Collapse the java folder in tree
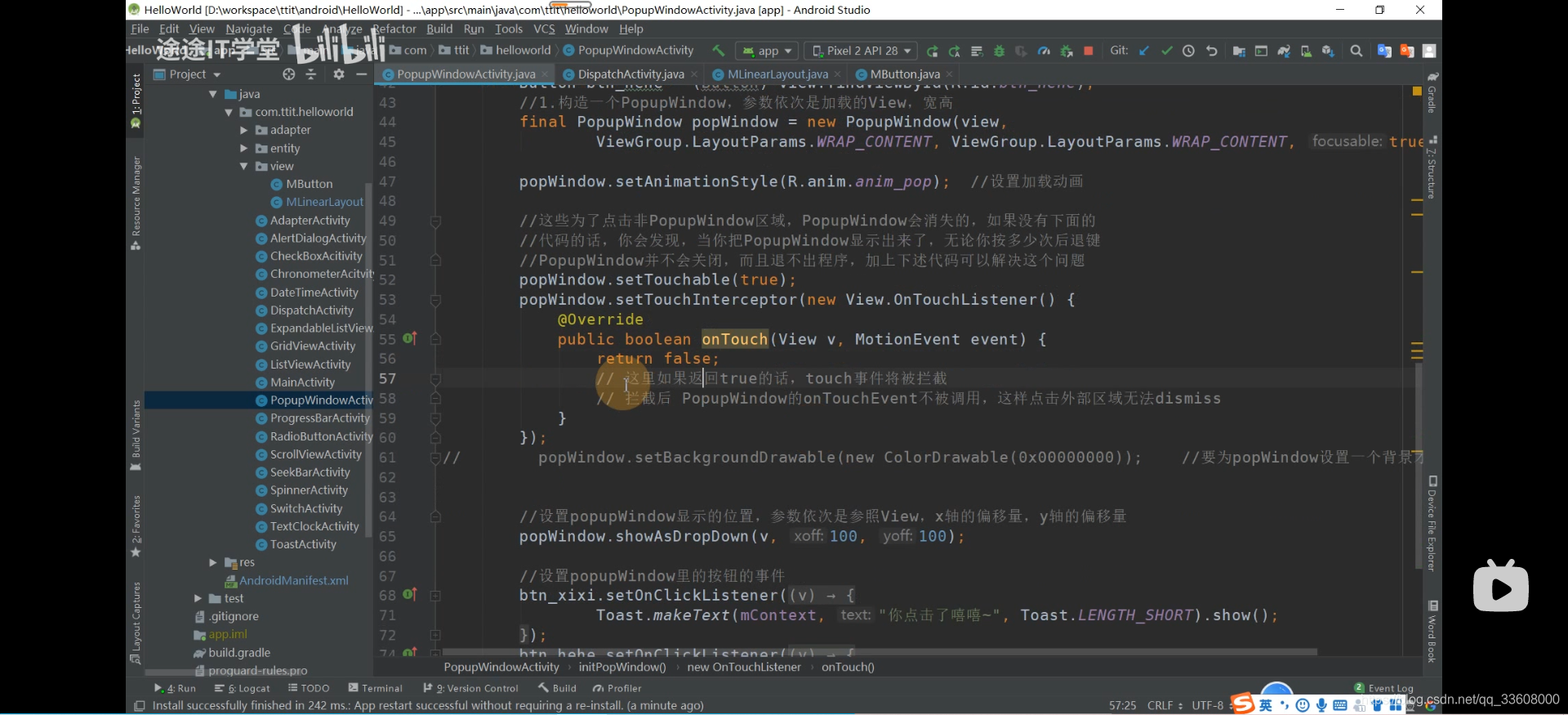Viewport: 1568px width, 715px height. (x=213, y=94)
